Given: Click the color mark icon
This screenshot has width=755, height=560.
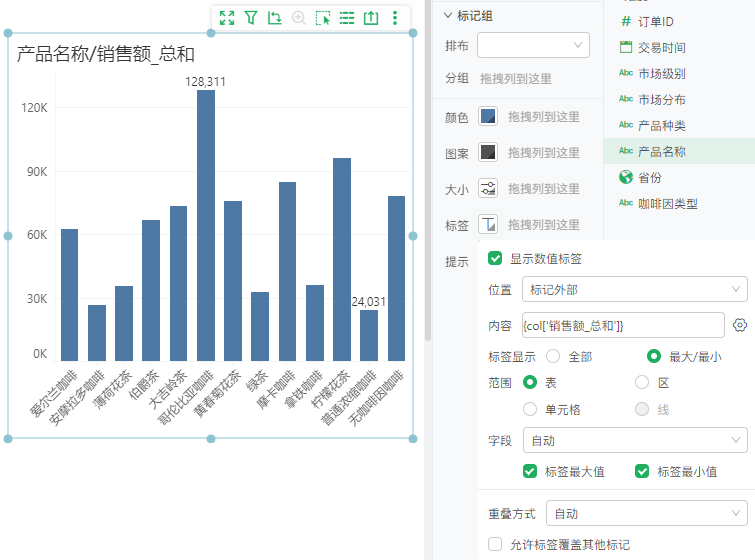Looking at the screenshot, I should coord(488,117).
